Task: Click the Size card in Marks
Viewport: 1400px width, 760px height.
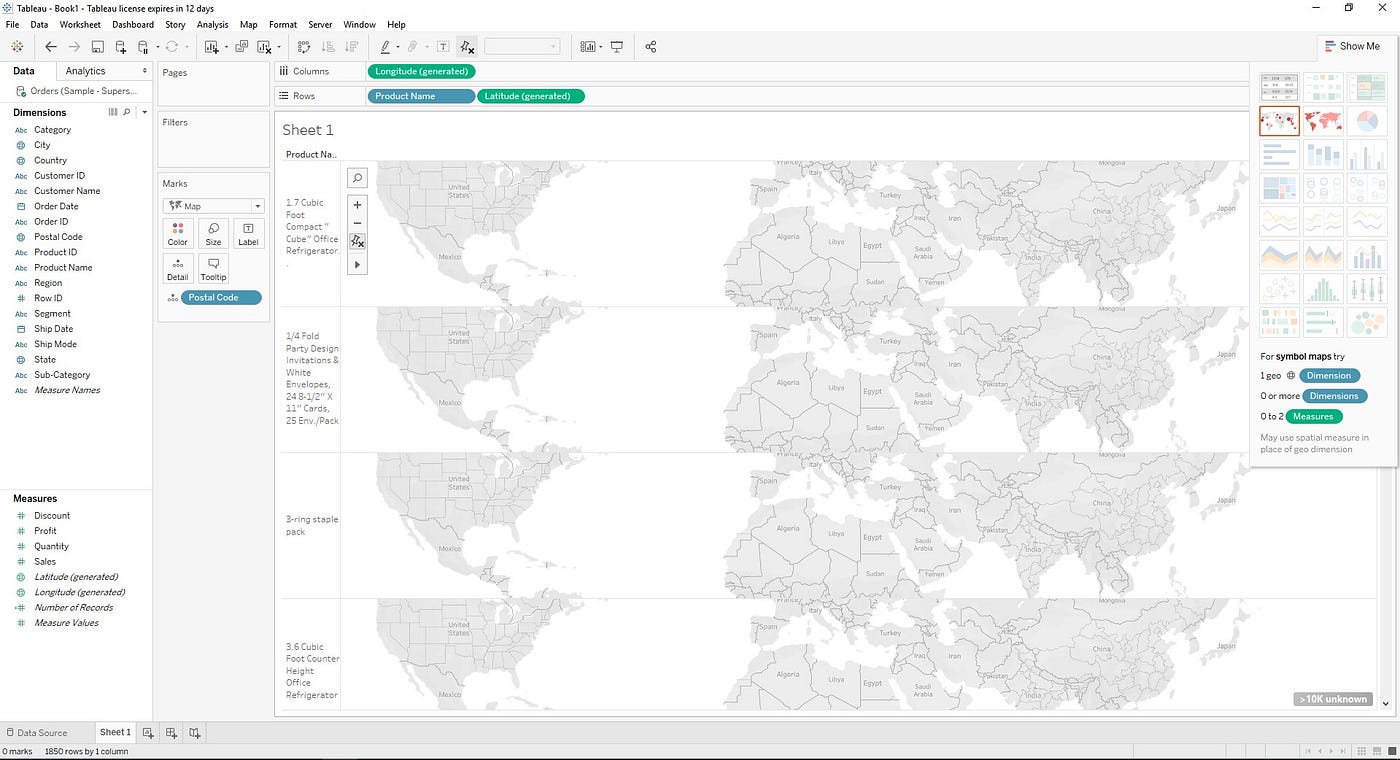Action: pos(213,234)
